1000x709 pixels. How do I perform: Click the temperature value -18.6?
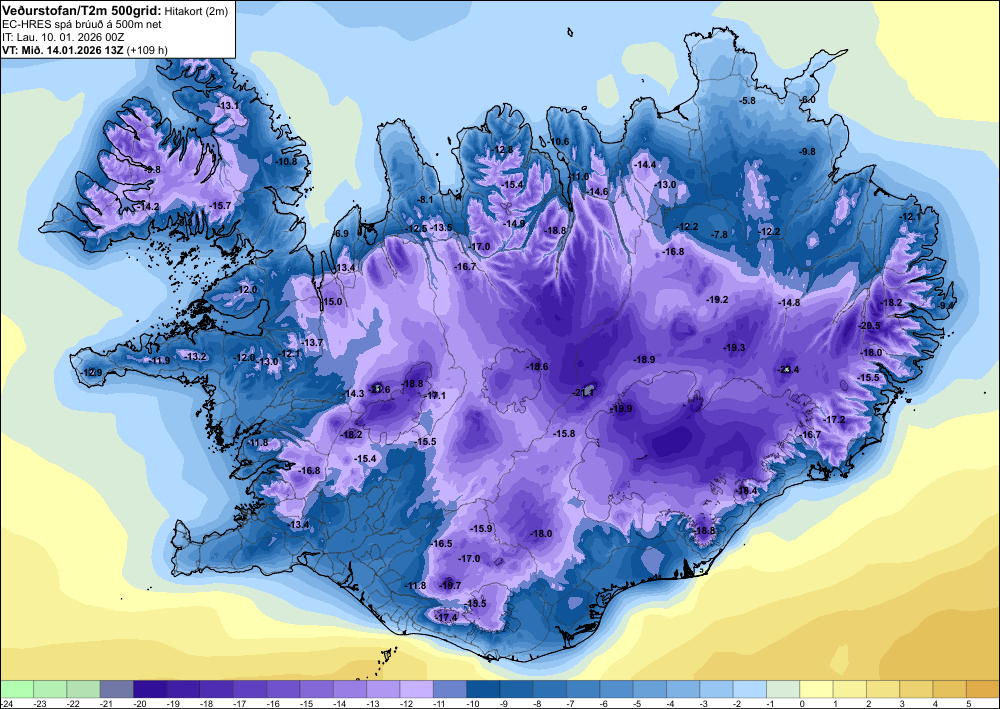click(x=536, y=367)
